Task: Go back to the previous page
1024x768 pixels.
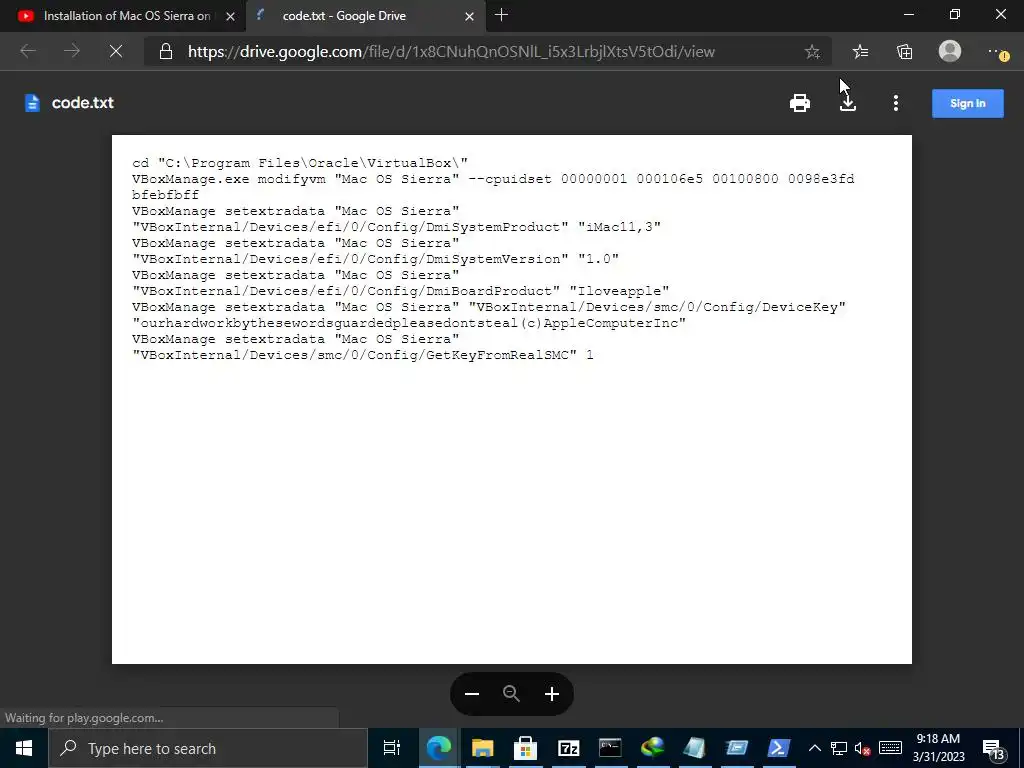Action: click(28, 52)
